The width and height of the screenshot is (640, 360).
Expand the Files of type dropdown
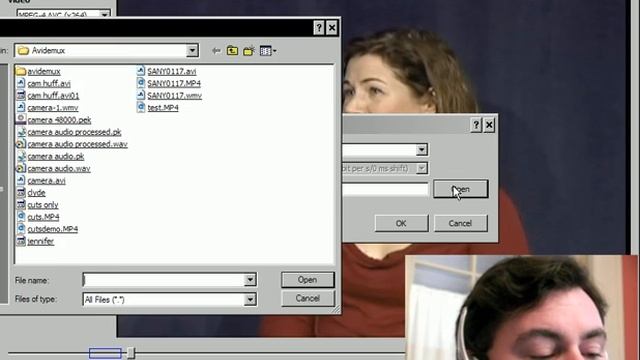(250, 300)
